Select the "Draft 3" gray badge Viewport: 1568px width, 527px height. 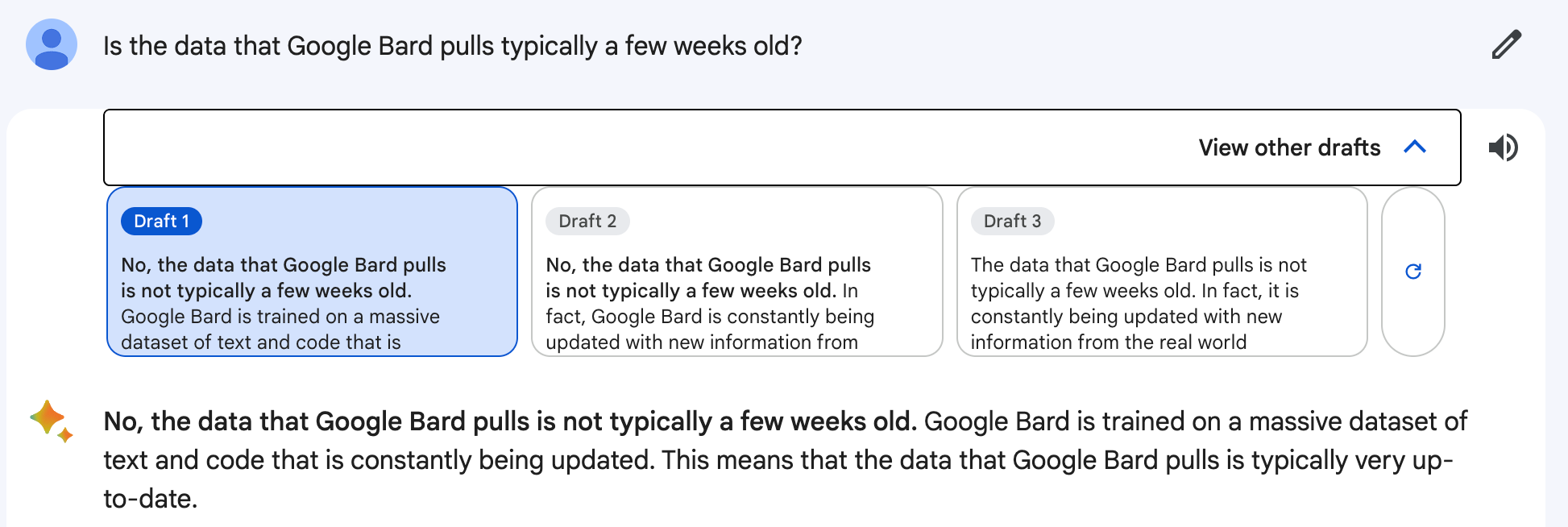pyautogui.click(x=1012, y=221)
